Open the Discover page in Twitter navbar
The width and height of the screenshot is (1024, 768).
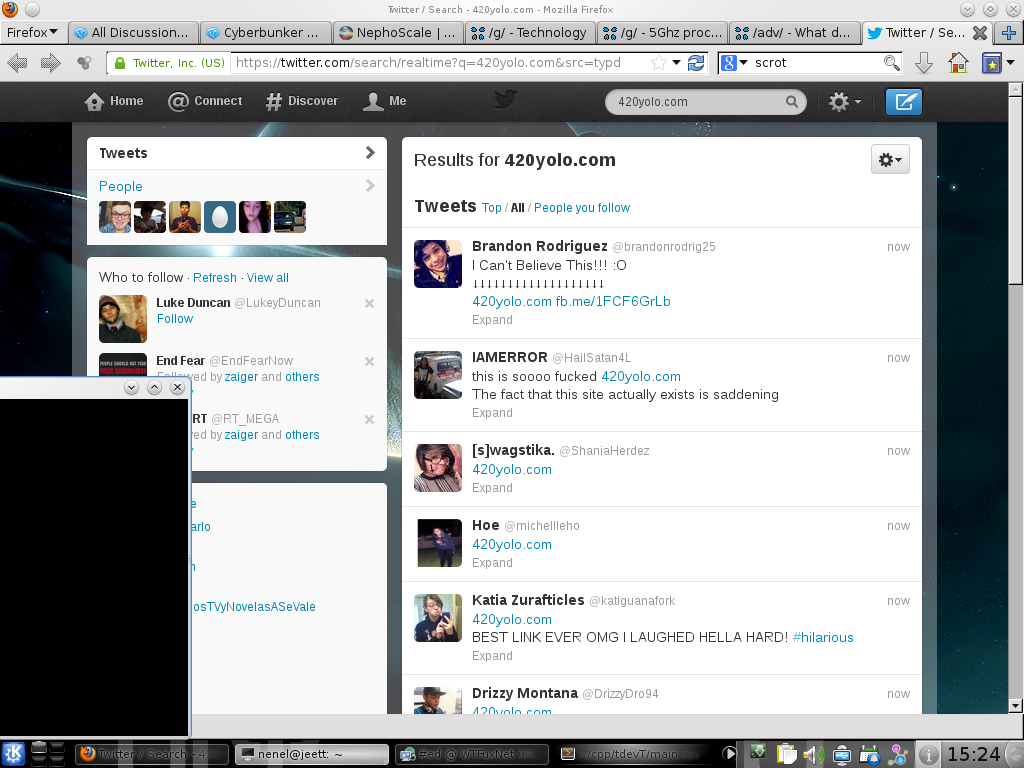tap(302, 101)
